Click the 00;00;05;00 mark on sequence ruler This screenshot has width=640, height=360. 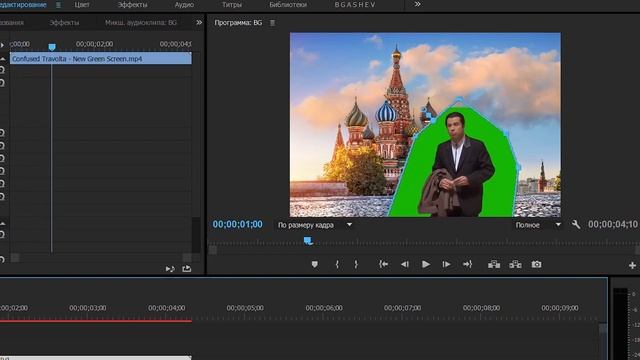[245, 308]
